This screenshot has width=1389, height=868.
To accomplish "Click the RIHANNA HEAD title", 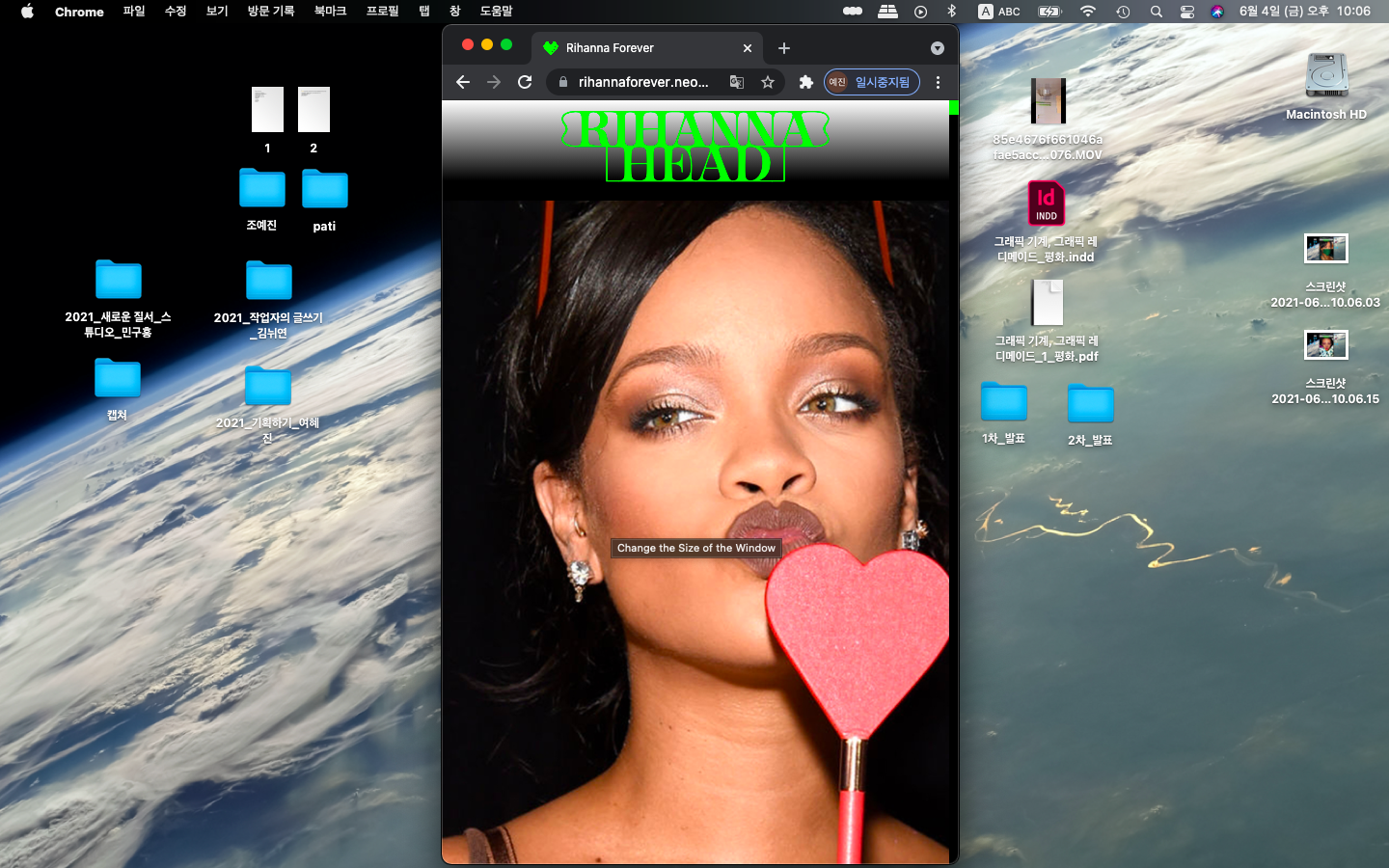I will point(695,147).
